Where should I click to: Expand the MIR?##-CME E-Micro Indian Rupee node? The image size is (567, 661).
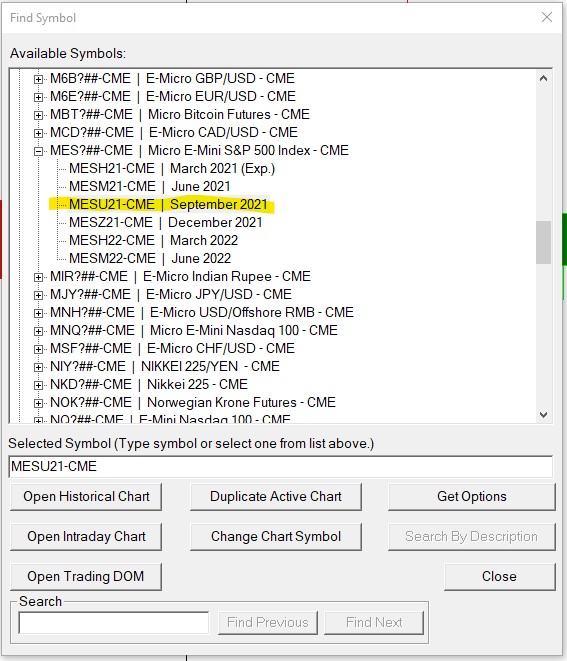38,277
